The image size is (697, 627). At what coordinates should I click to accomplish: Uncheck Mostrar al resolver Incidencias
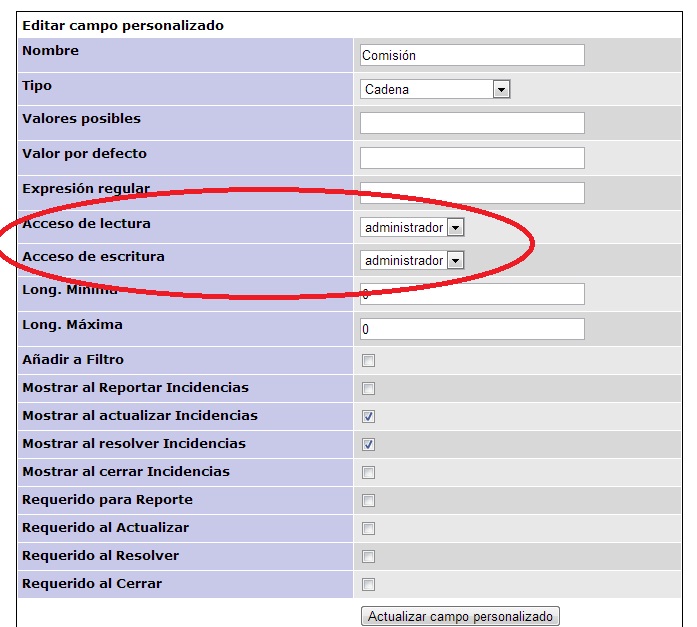coord(368,444)
